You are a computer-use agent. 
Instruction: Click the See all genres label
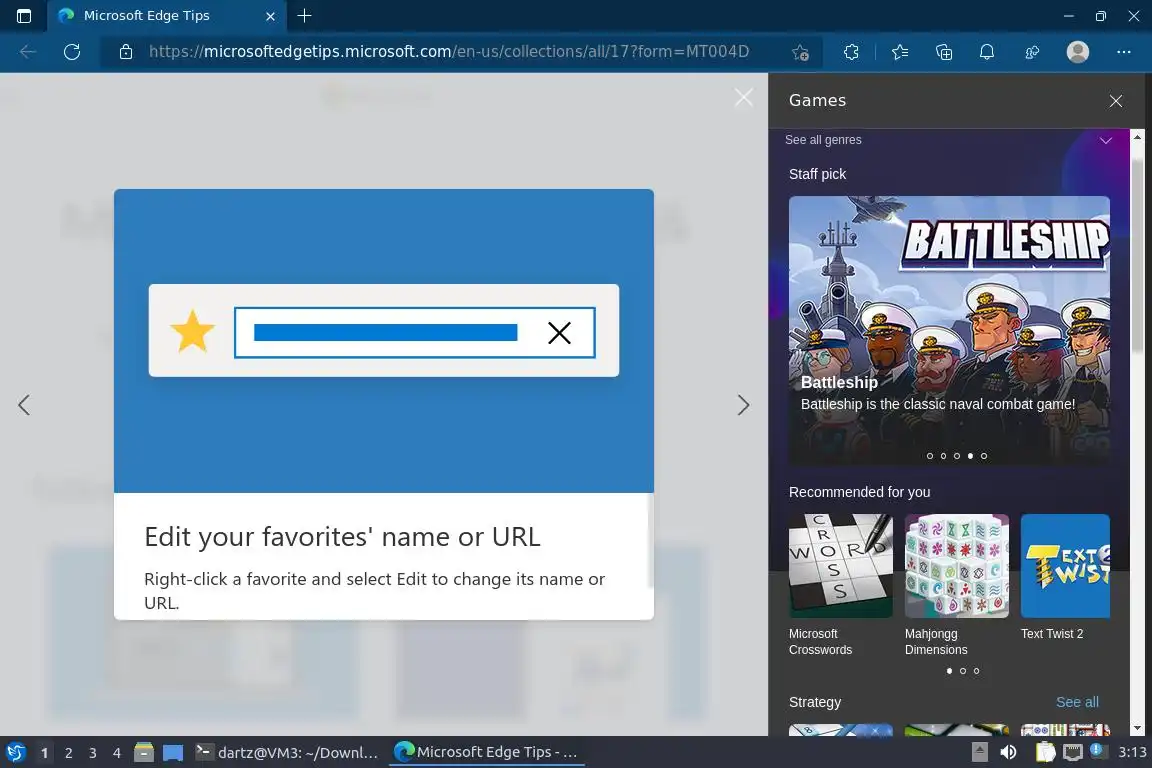click(823, 140)
